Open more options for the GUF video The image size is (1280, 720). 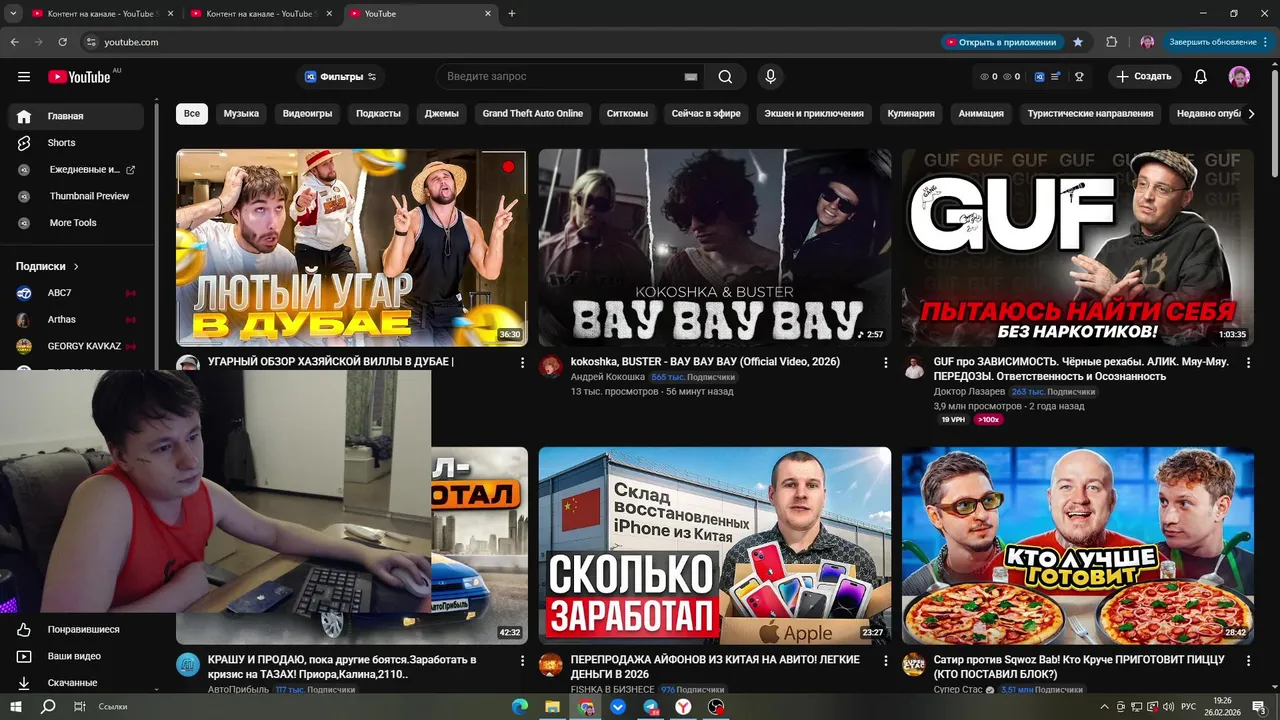click(1248, 363)
